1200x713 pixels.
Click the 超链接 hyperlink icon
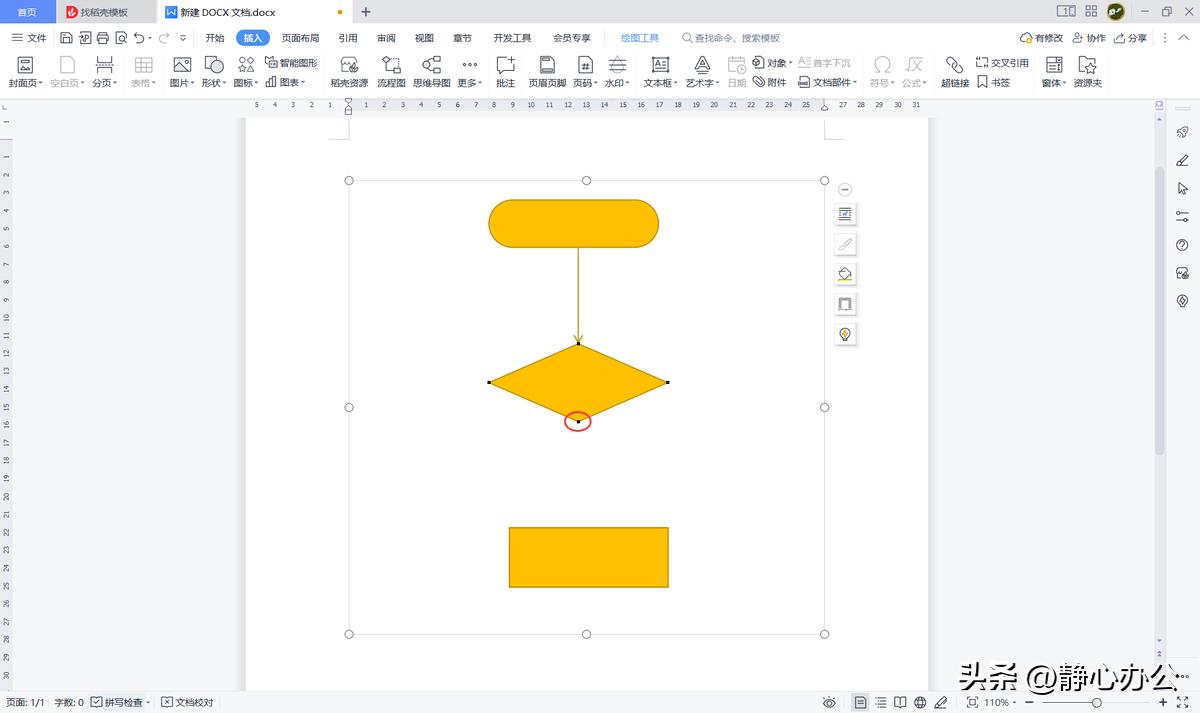954,71
